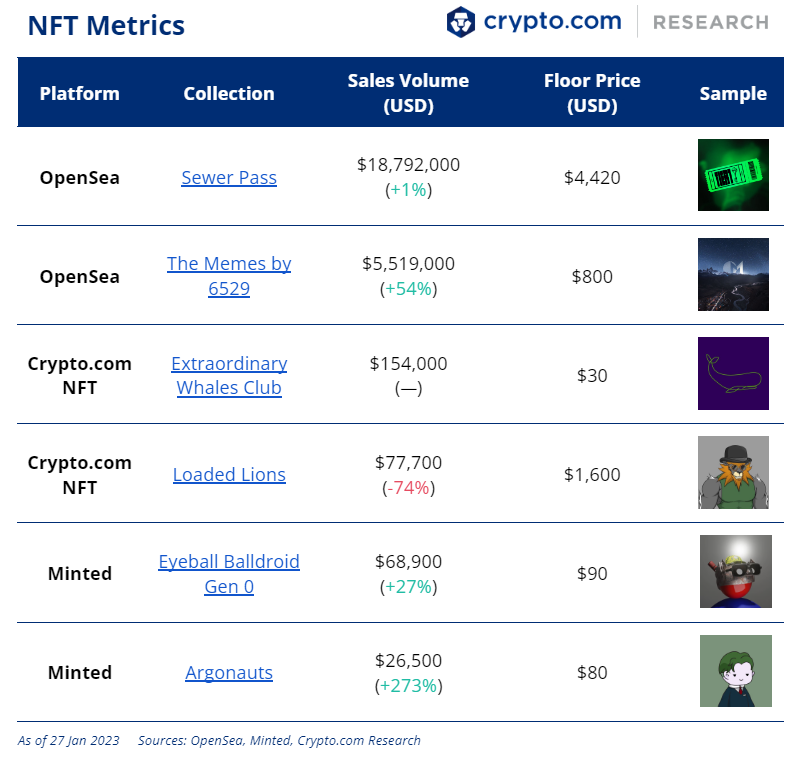
Task: Open the Extraordinary Whales Club link
Action: coord(229,375)
